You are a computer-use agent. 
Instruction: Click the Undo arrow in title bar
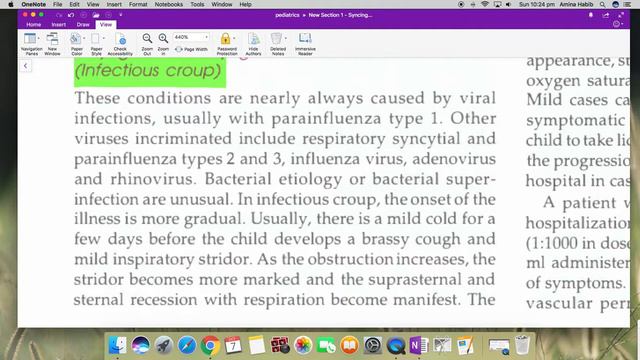pos(71,15)
